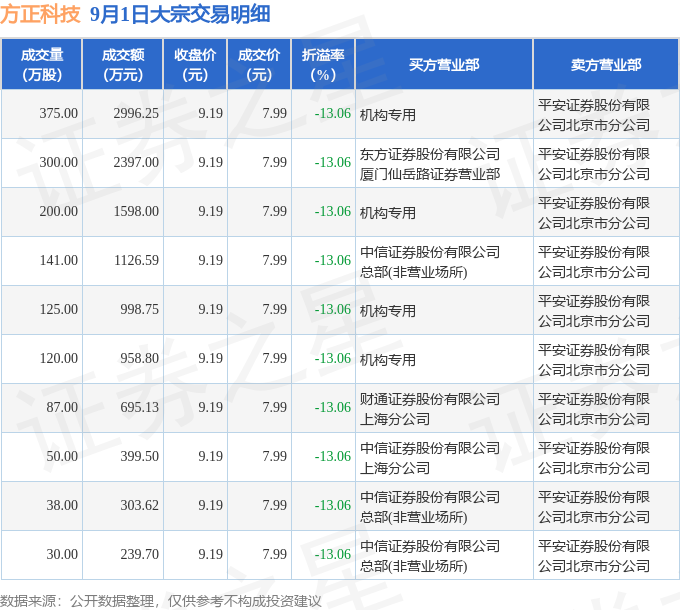Select buyer 东方证券股份有限公司厦门仙岳路证券营业部

pyautogui.click(x=430, y=163)
